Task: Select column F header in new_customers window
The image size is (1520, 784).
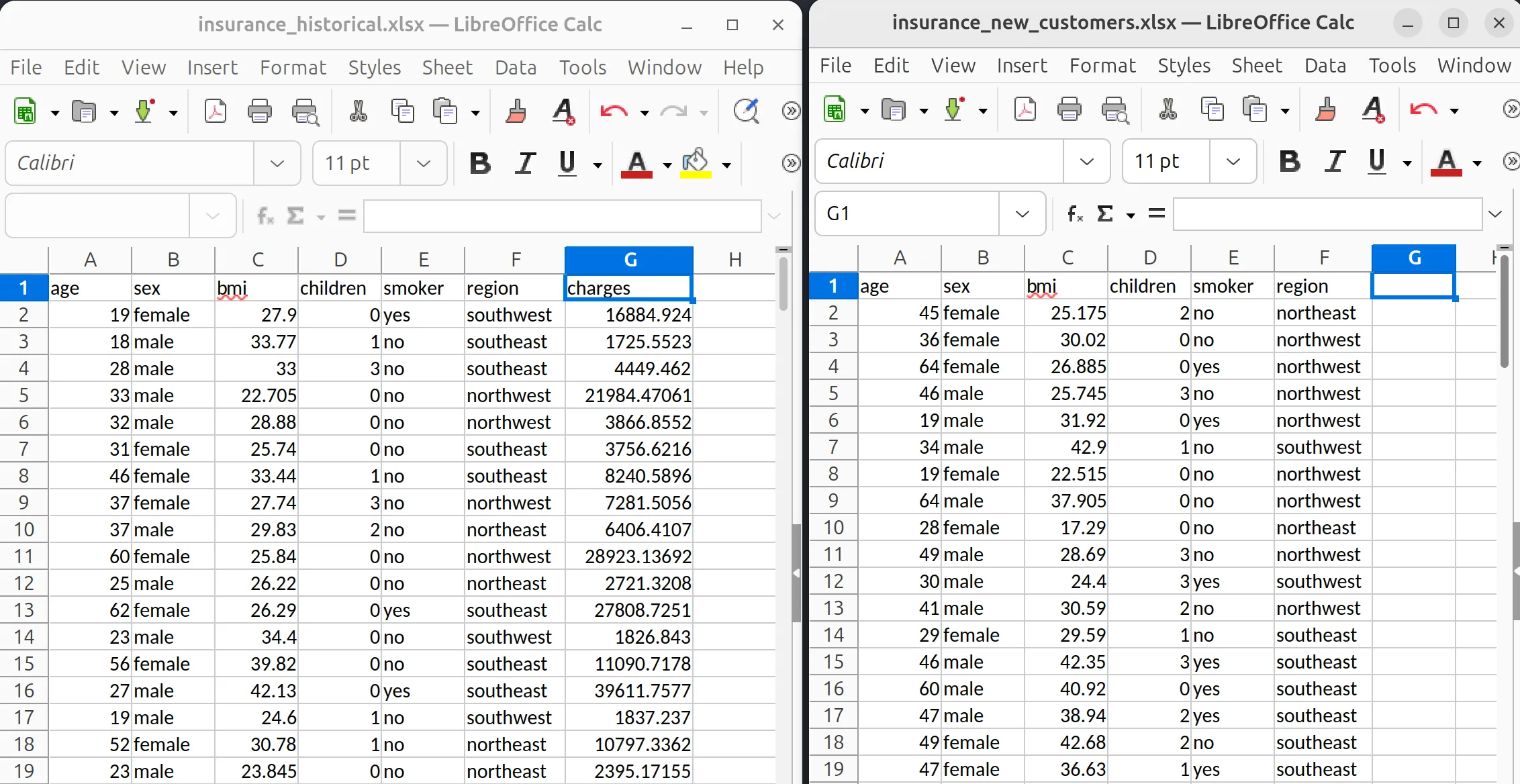Action: (1323, 258)
